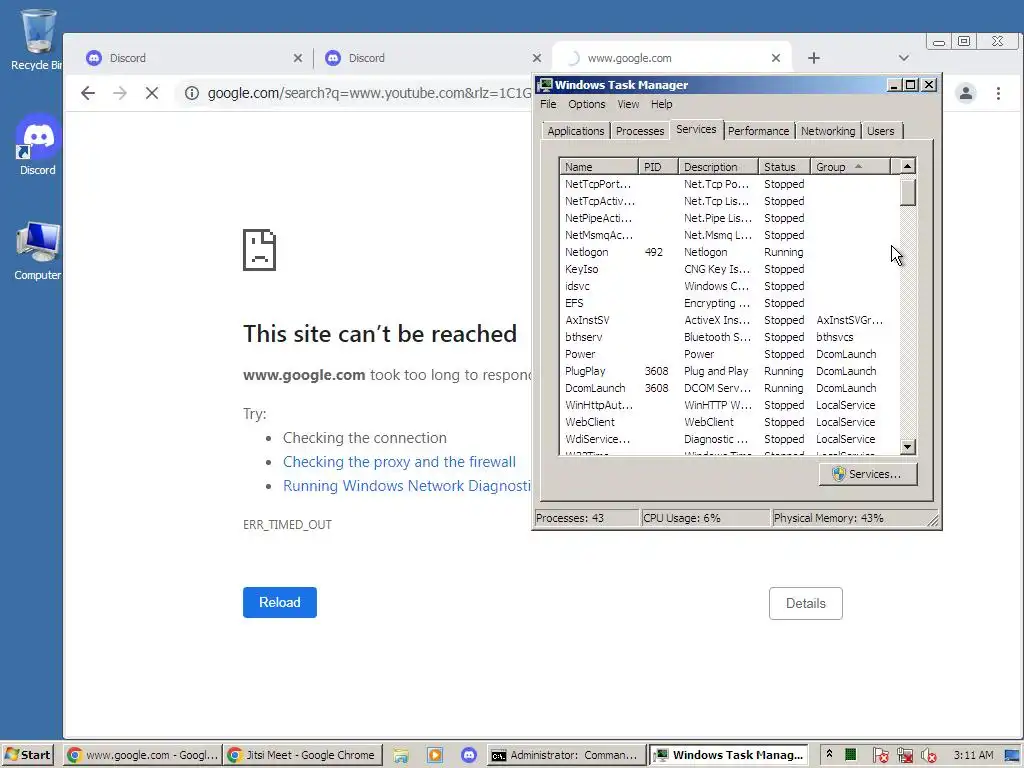Close the first Discord tab
1024x768 pixels.
(x=298, y=58)
